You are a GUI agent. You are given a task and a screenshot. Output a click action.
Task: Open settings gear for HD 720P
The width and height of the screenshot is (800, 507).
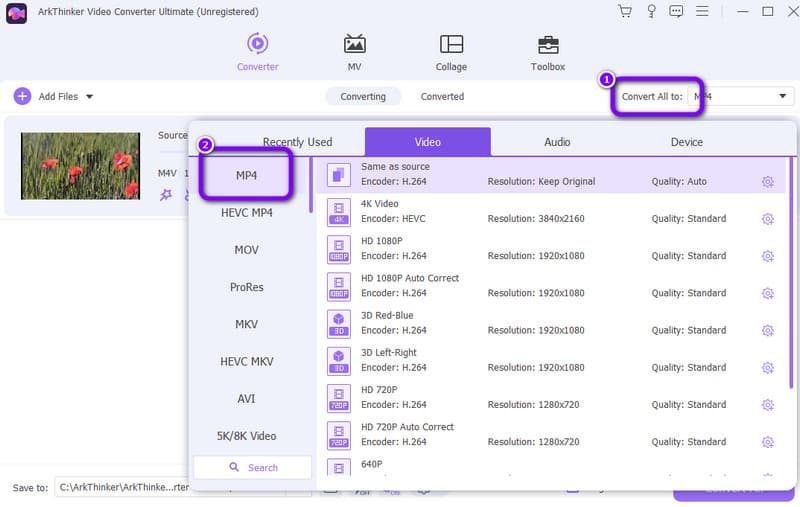click(767, 405)
